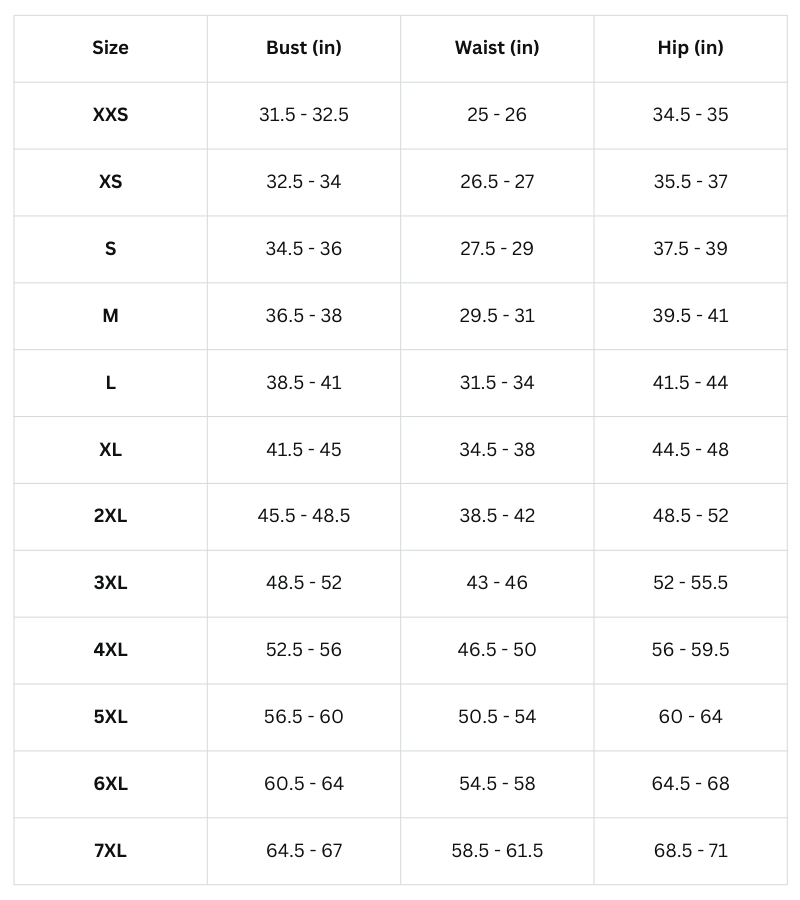Screen dimensions: 800x900
Task: Click the Size column header
Action: pyautogui.click(x=110, y=47)
